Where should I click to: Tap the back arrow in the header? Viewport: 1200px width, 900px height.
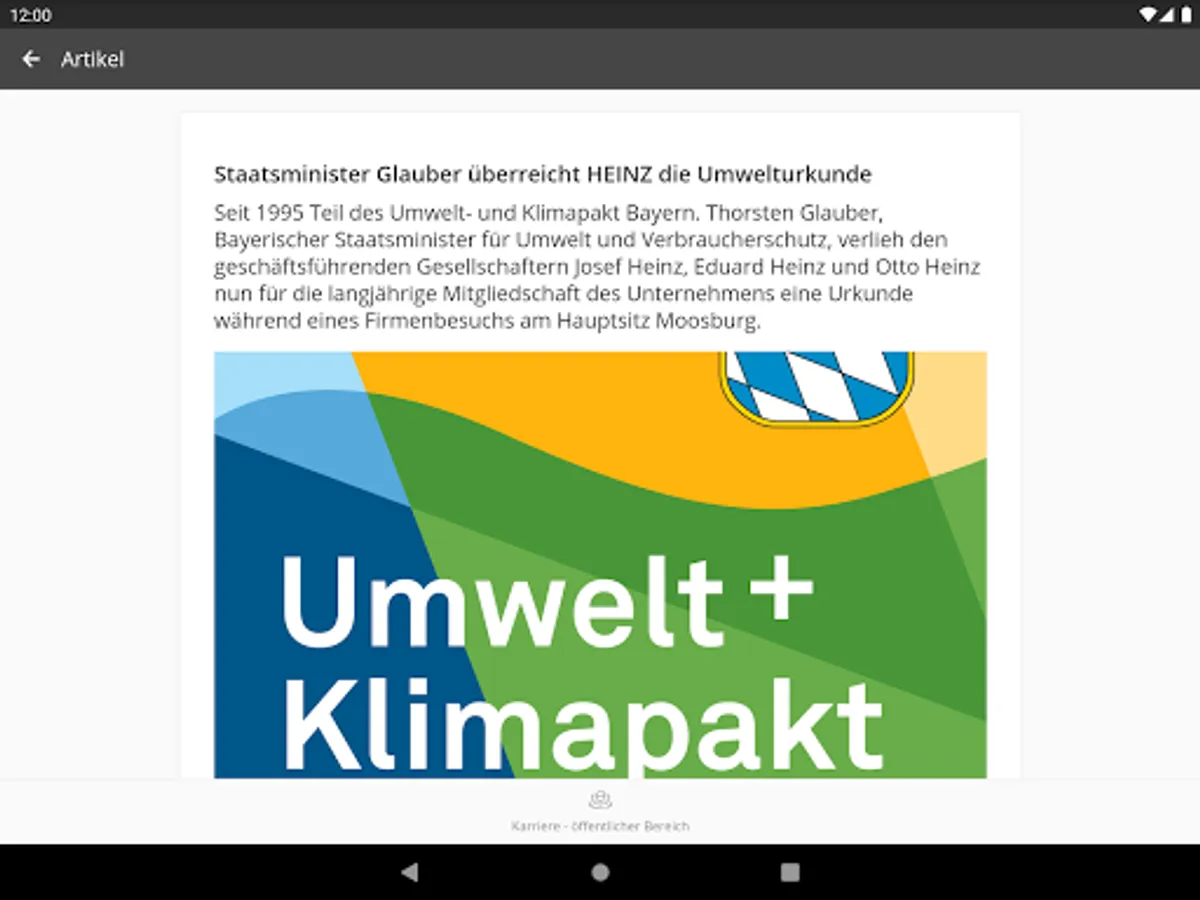[31, 59]
